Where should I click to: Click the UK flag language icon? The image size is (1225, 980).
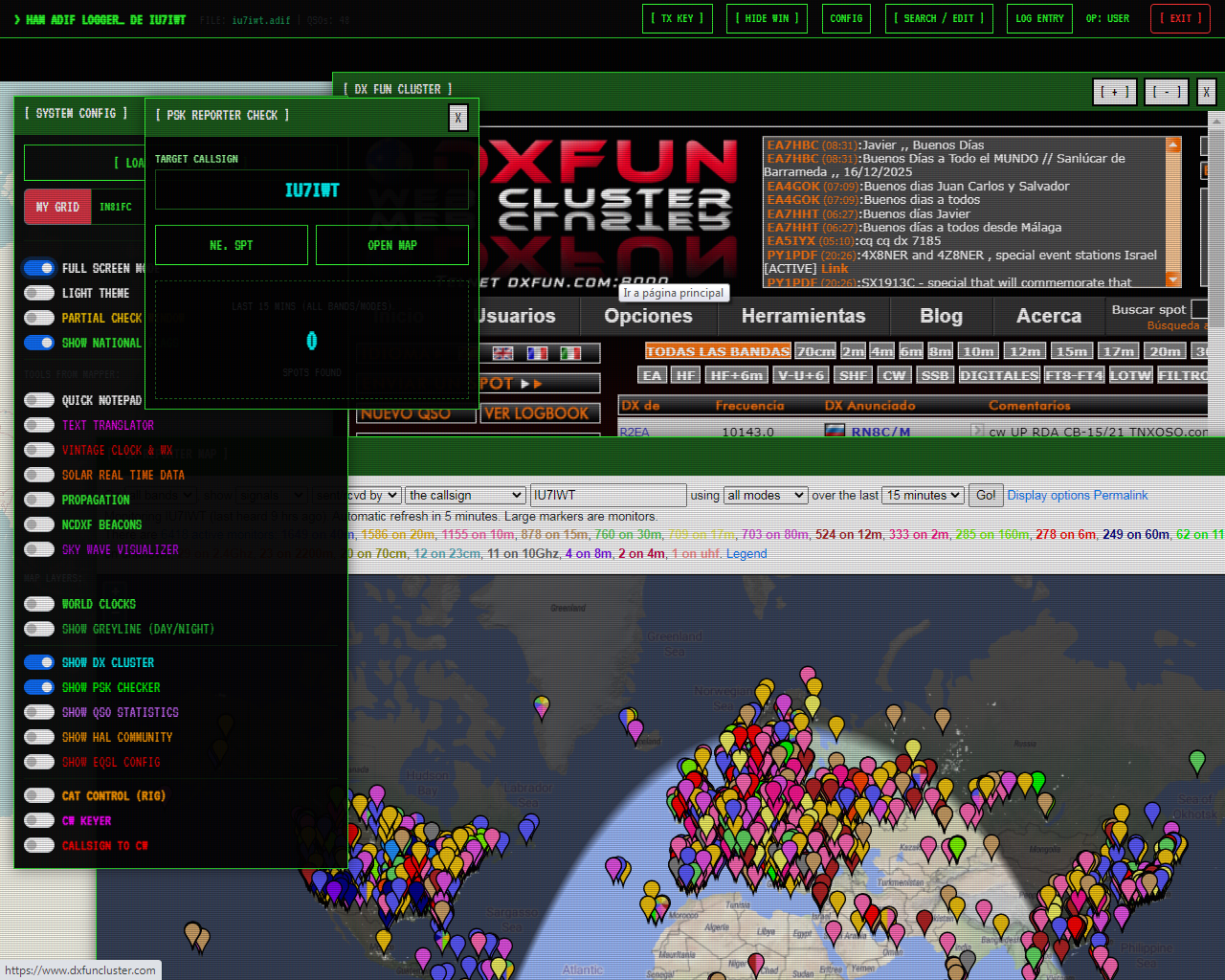point(502,353)
